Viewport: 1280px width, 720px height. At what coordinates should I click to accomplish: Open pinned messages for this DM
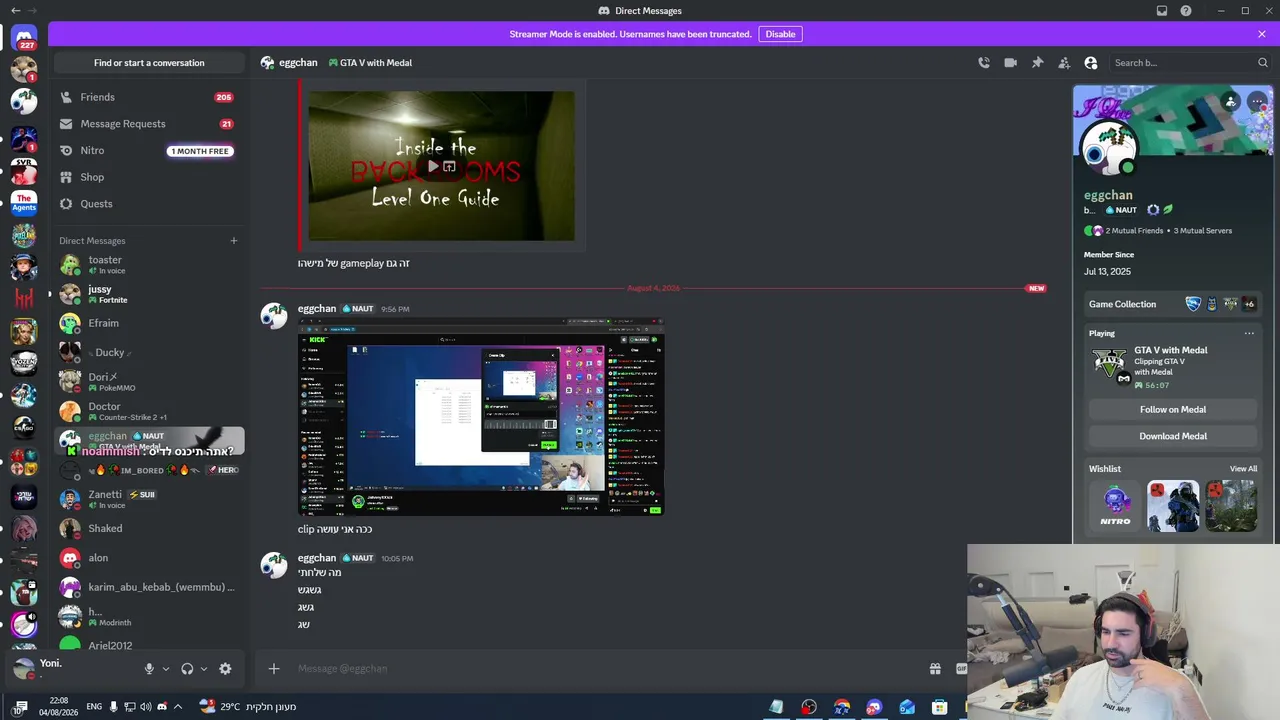point(1038,62)
